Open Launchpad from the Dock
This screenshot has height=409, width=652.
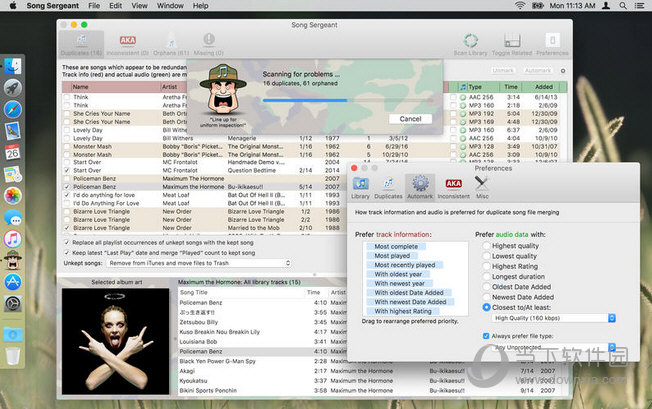(13, 88)
